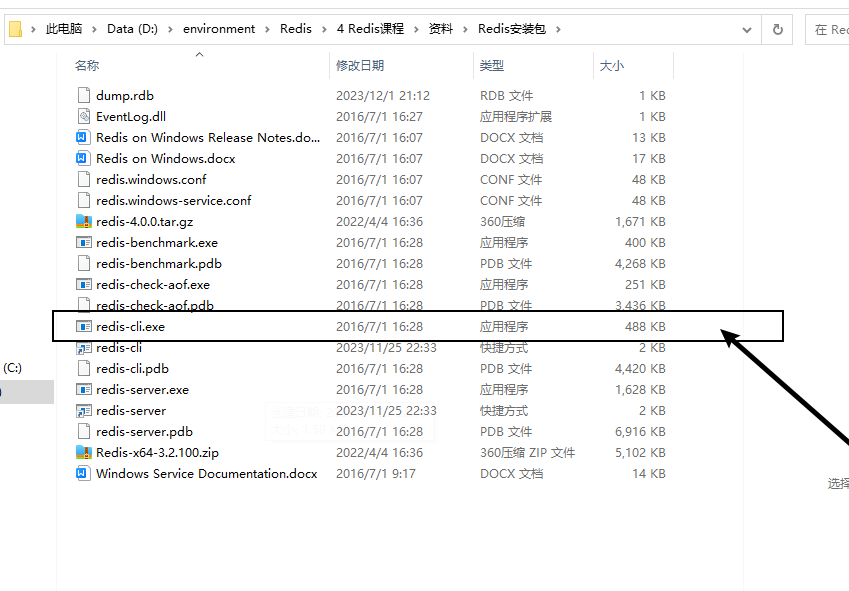Expand the chevron after Redis breadcrumb
The height and width of the screenshot is (591, 849).
(x=324, y=29)
